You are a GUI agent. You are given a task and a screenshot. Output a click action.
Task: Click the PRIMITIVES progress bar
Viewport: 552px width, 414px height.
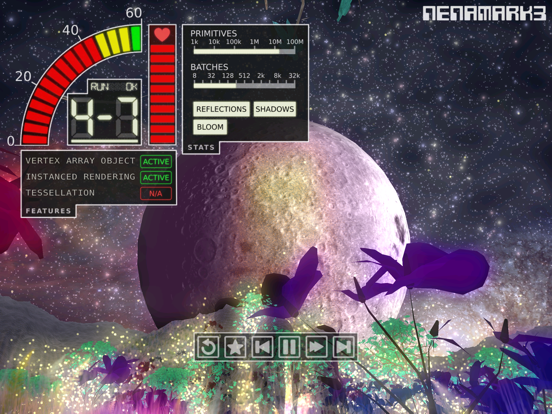244,51
